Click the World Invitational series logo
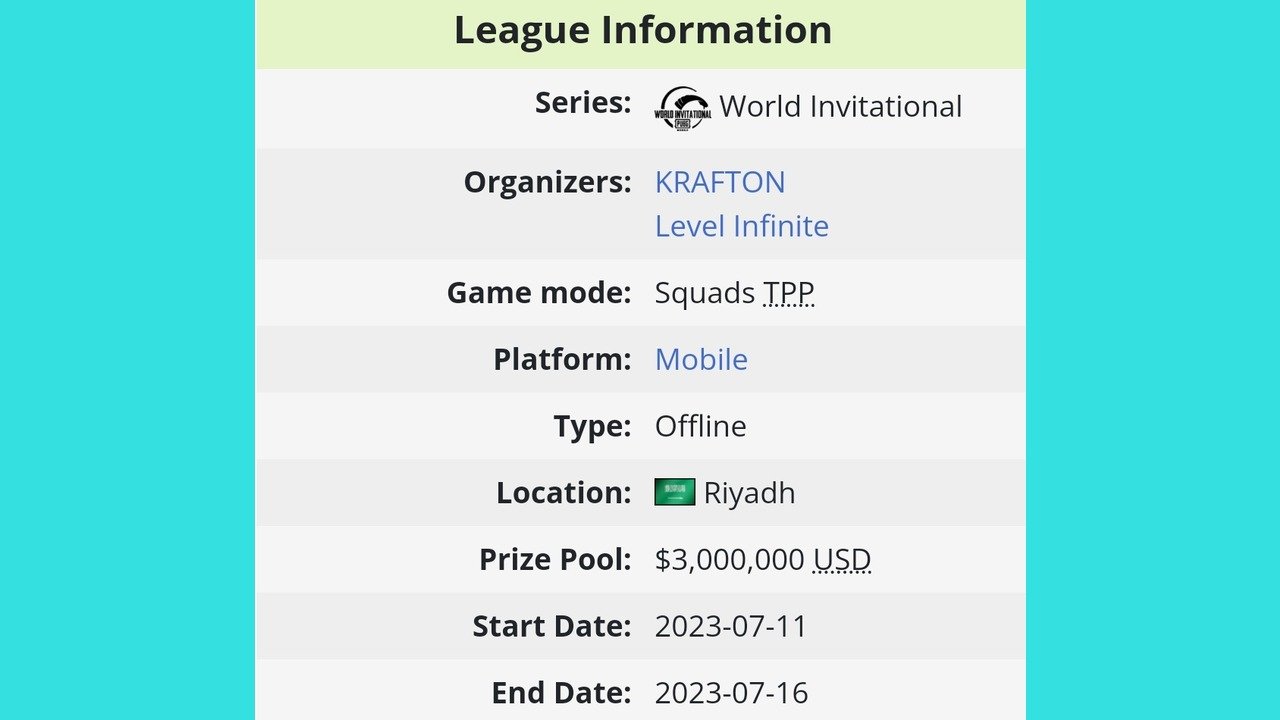 click(x=683, y=109)
